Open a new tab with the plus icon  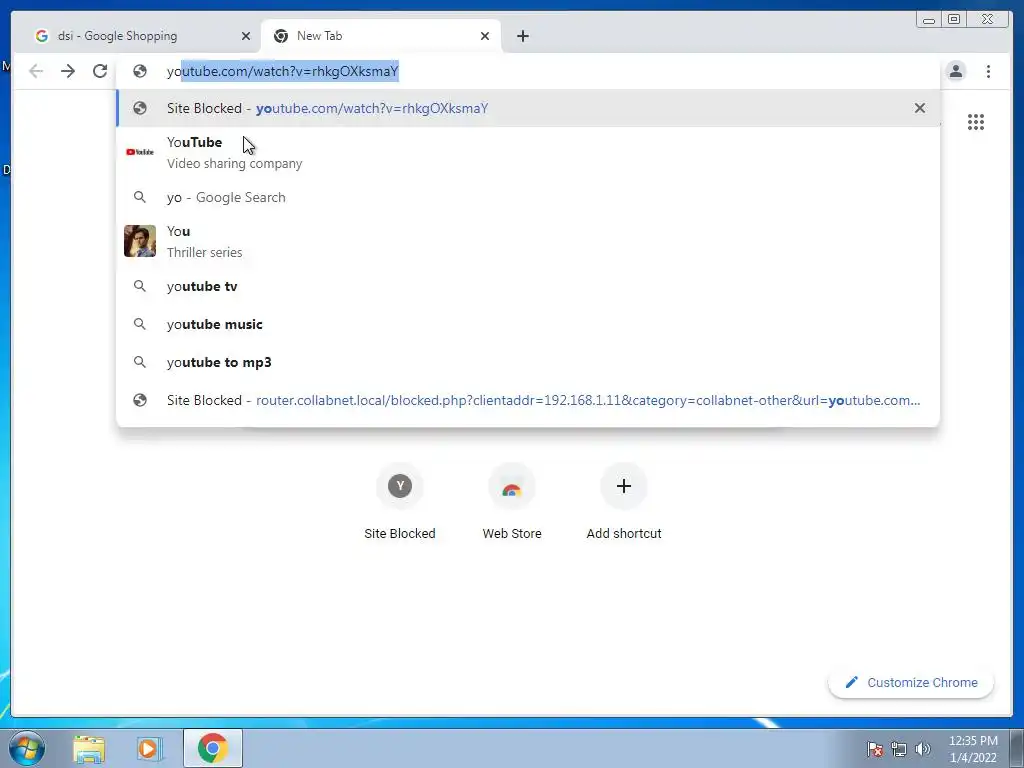click(522, 36)
